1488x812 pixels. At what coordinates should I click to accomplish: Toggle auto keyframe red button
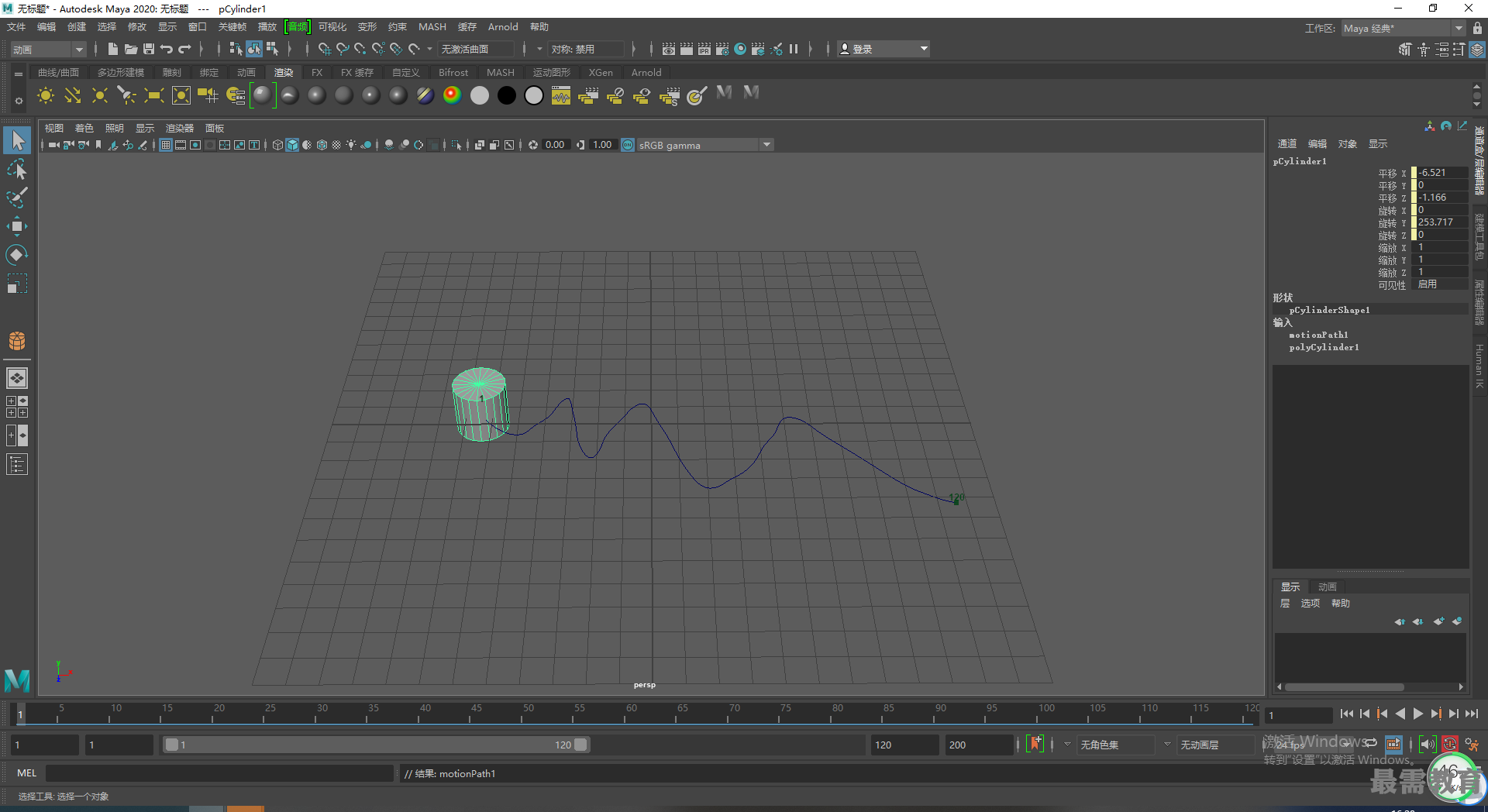tap(1449, 745)
